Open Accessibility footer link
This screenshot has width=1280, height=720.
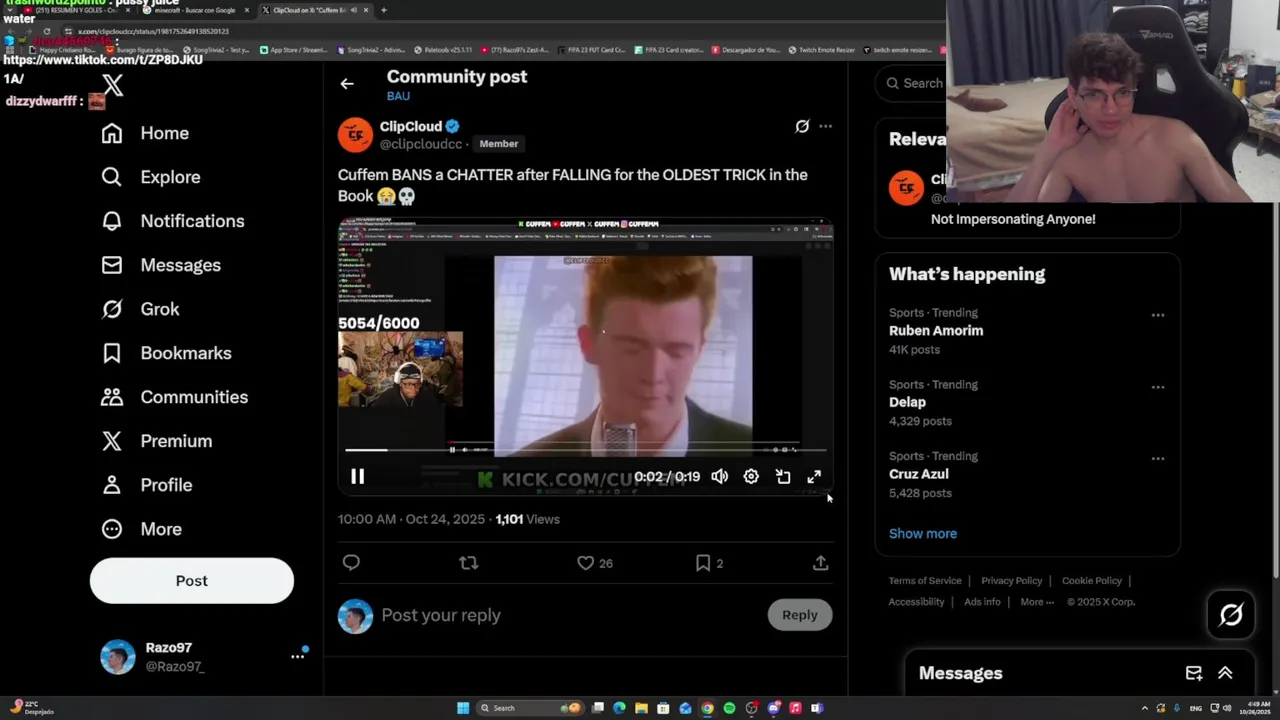pyautogui.click(x=916, y=602)
